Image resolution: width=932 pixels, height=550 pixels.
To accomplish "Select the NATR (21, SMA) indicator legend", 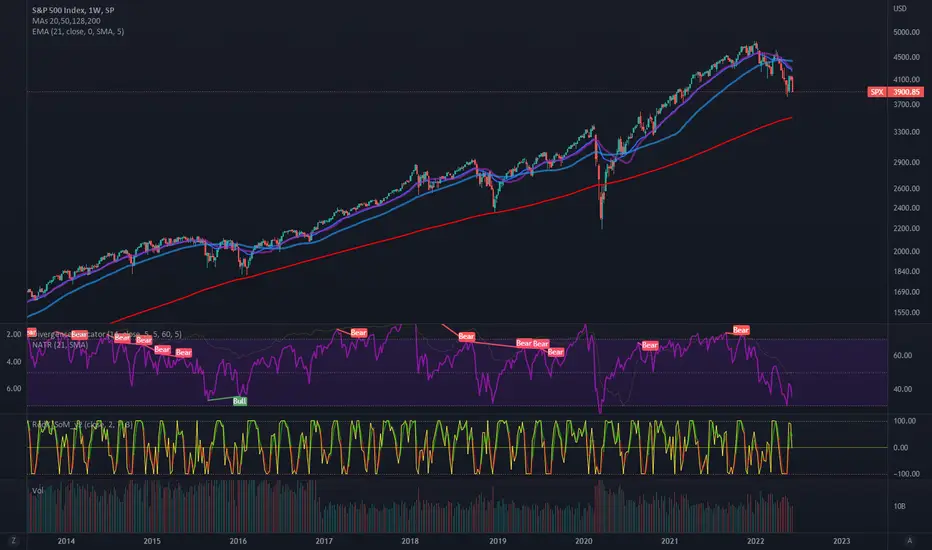I will [60, 345].
